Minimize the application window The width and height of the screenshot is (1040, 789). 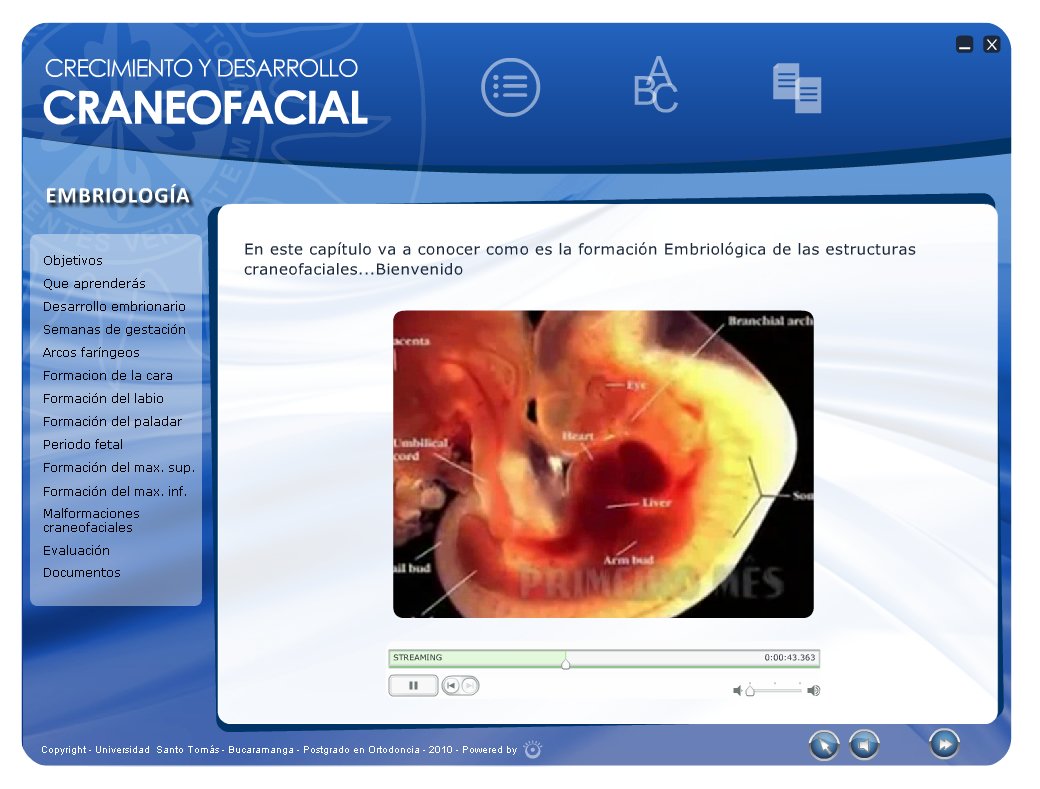[x=963, y=45]
